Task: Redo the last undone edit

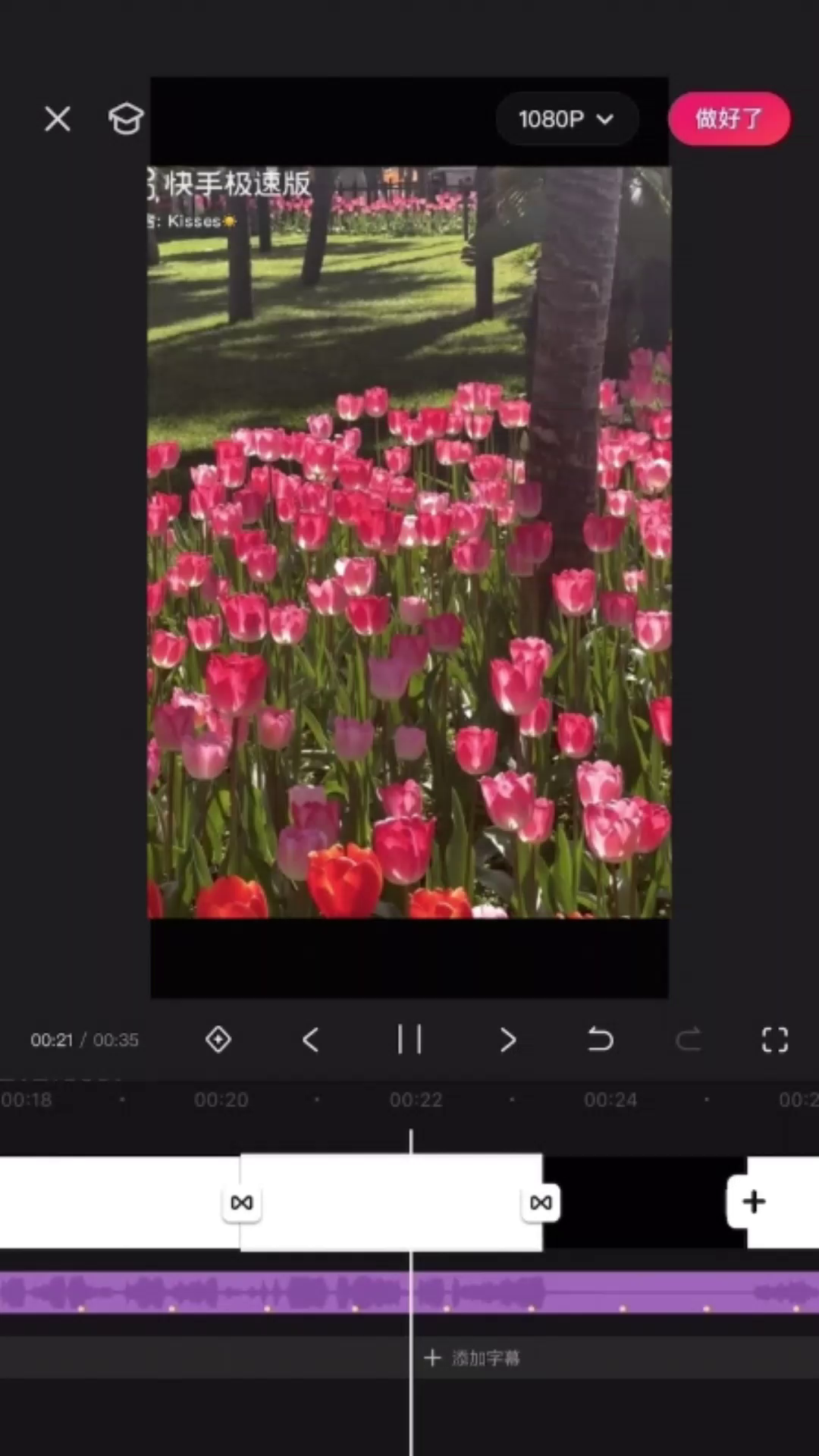Action: pos(689,1039)
